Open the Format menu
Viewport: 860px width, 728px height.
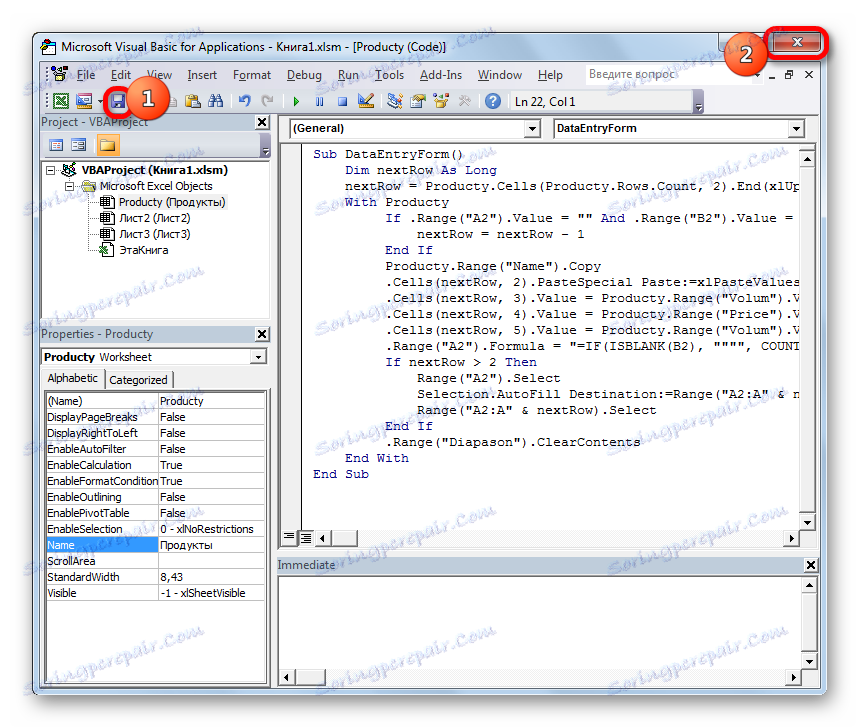pos(252,75)
